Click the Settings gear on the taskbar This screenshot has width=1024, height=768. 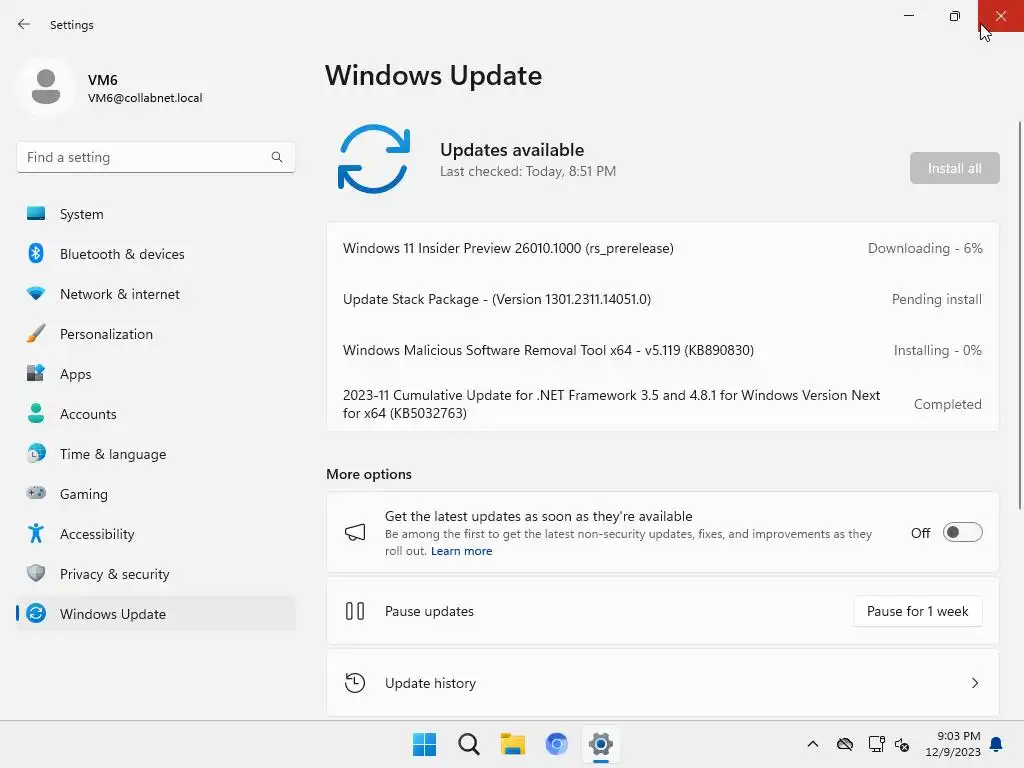click(601, 744)
